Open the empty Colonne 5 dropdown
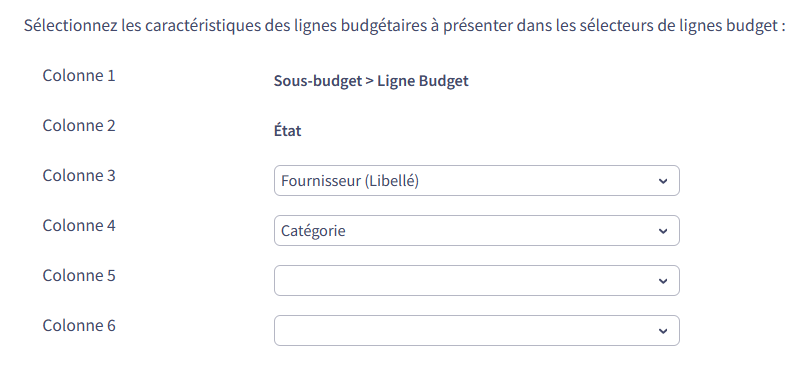 click(476, 281)
